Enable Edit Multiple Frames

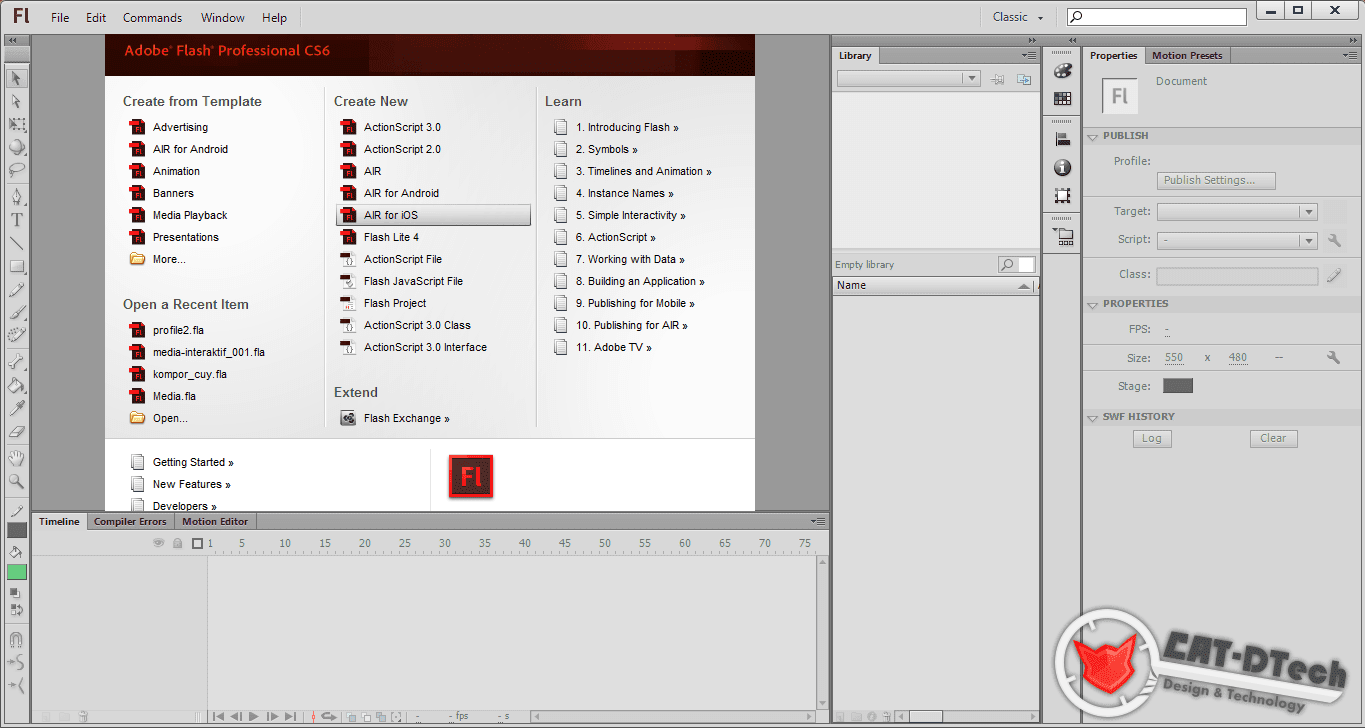[x=381, y=716]
